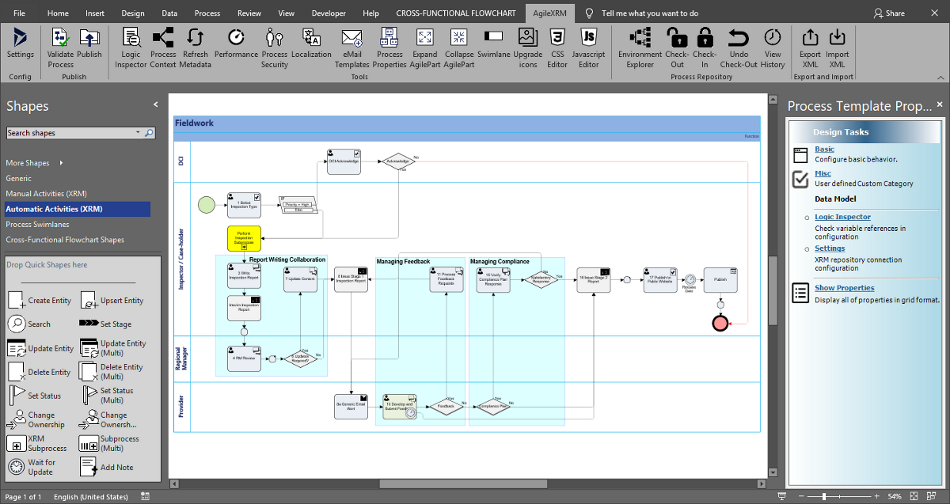
Task: Click the yellow subprocess shape in diagram
Action: [244, 238]
